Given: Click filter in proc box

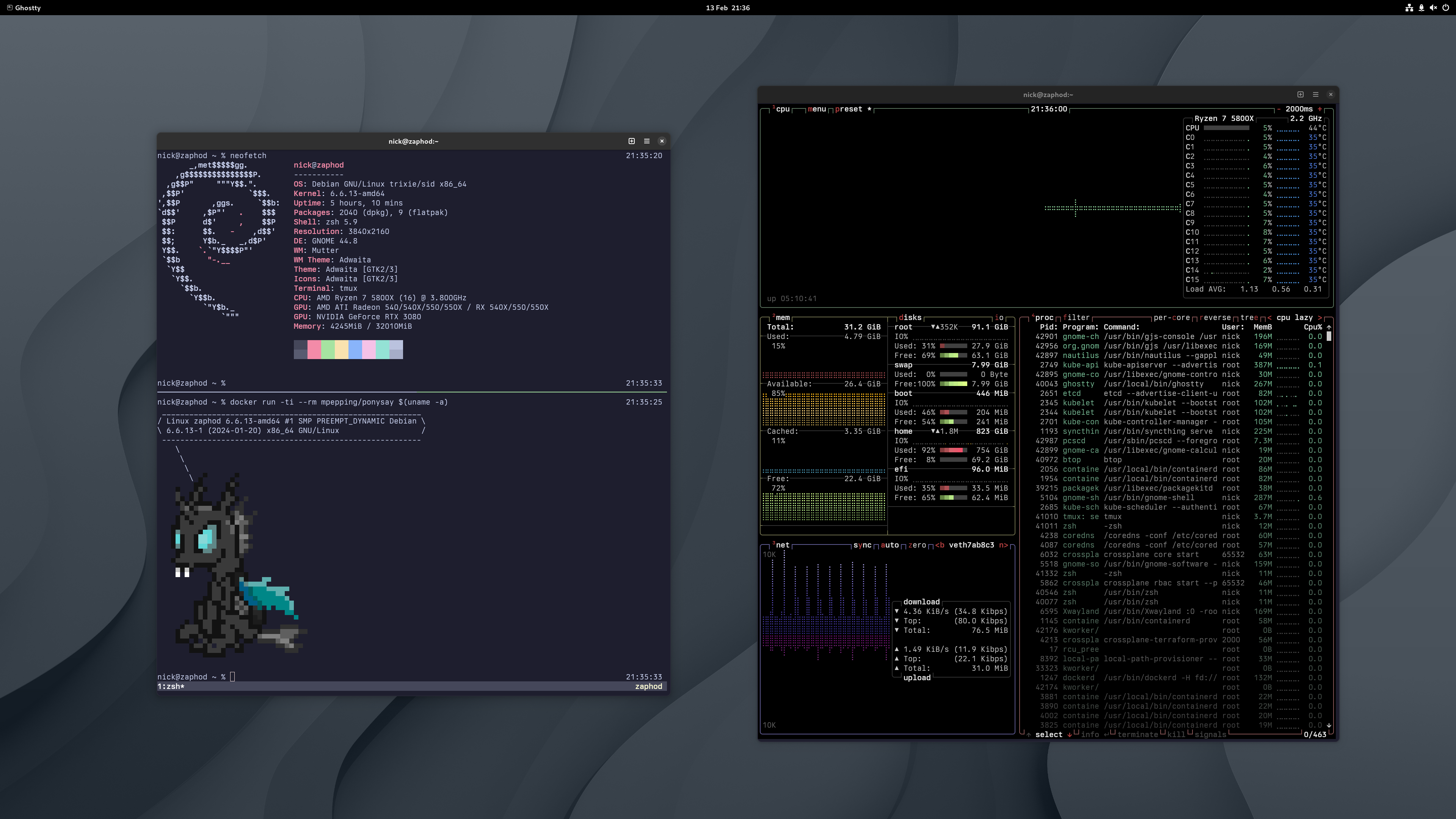Looking at the screenshot, I should (x=1076, y=318).
